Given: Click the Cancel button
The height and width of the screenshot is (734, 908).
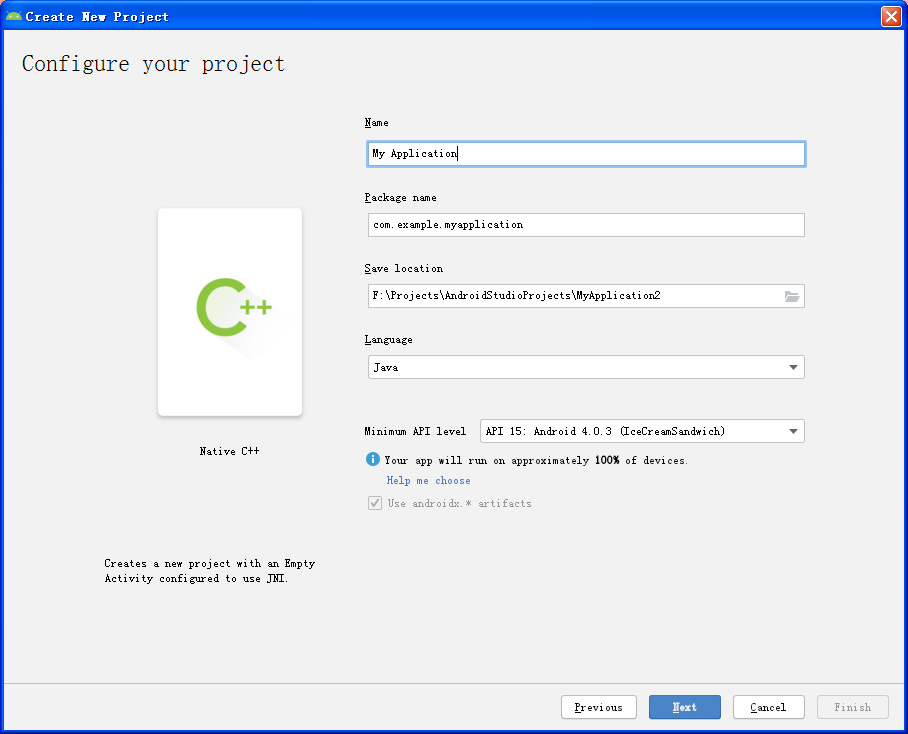Looking at the screenshot, I should (x=768, y=707).
